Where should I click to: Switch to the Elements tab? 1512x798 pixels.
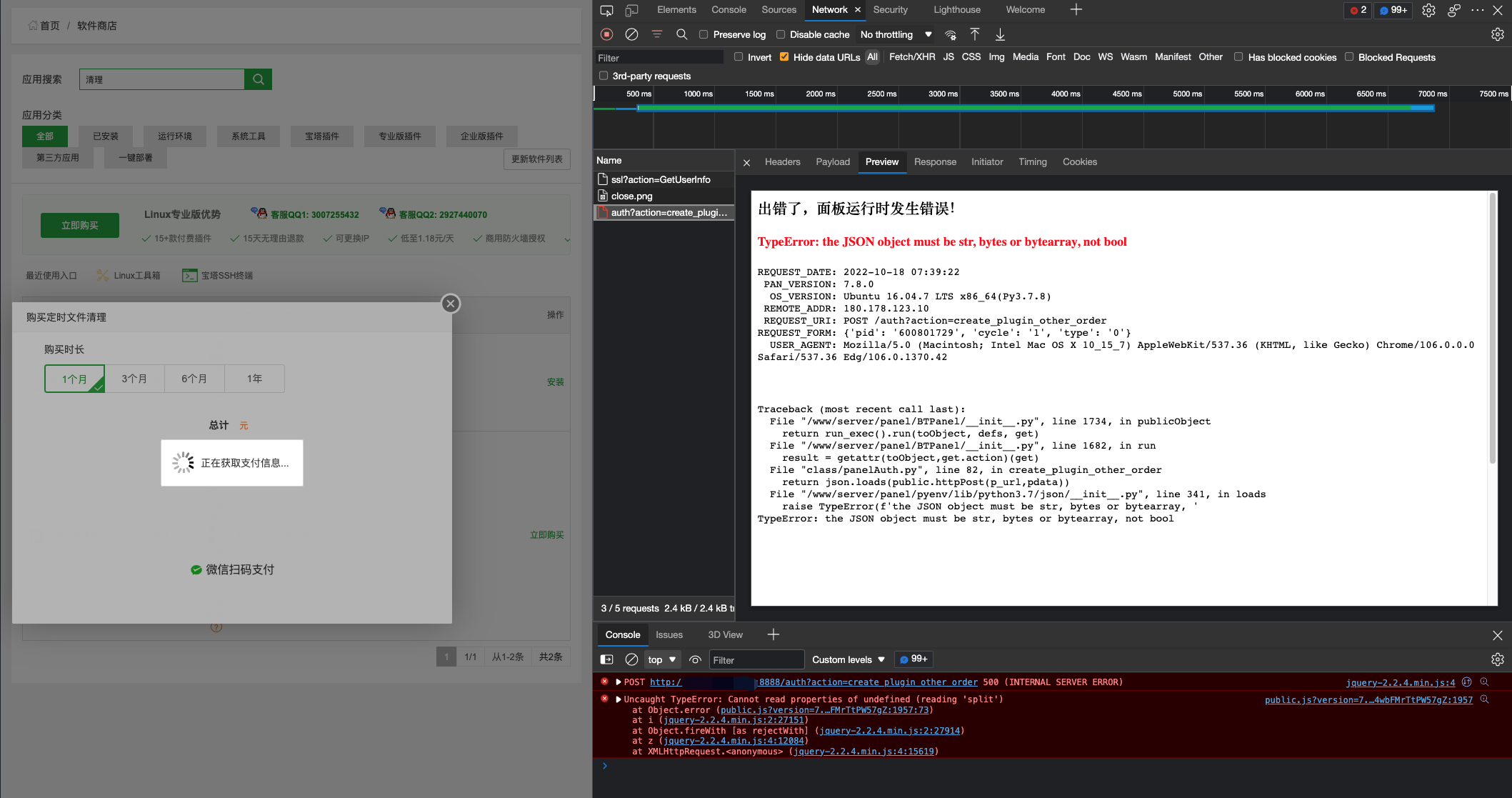click(676, 10)
